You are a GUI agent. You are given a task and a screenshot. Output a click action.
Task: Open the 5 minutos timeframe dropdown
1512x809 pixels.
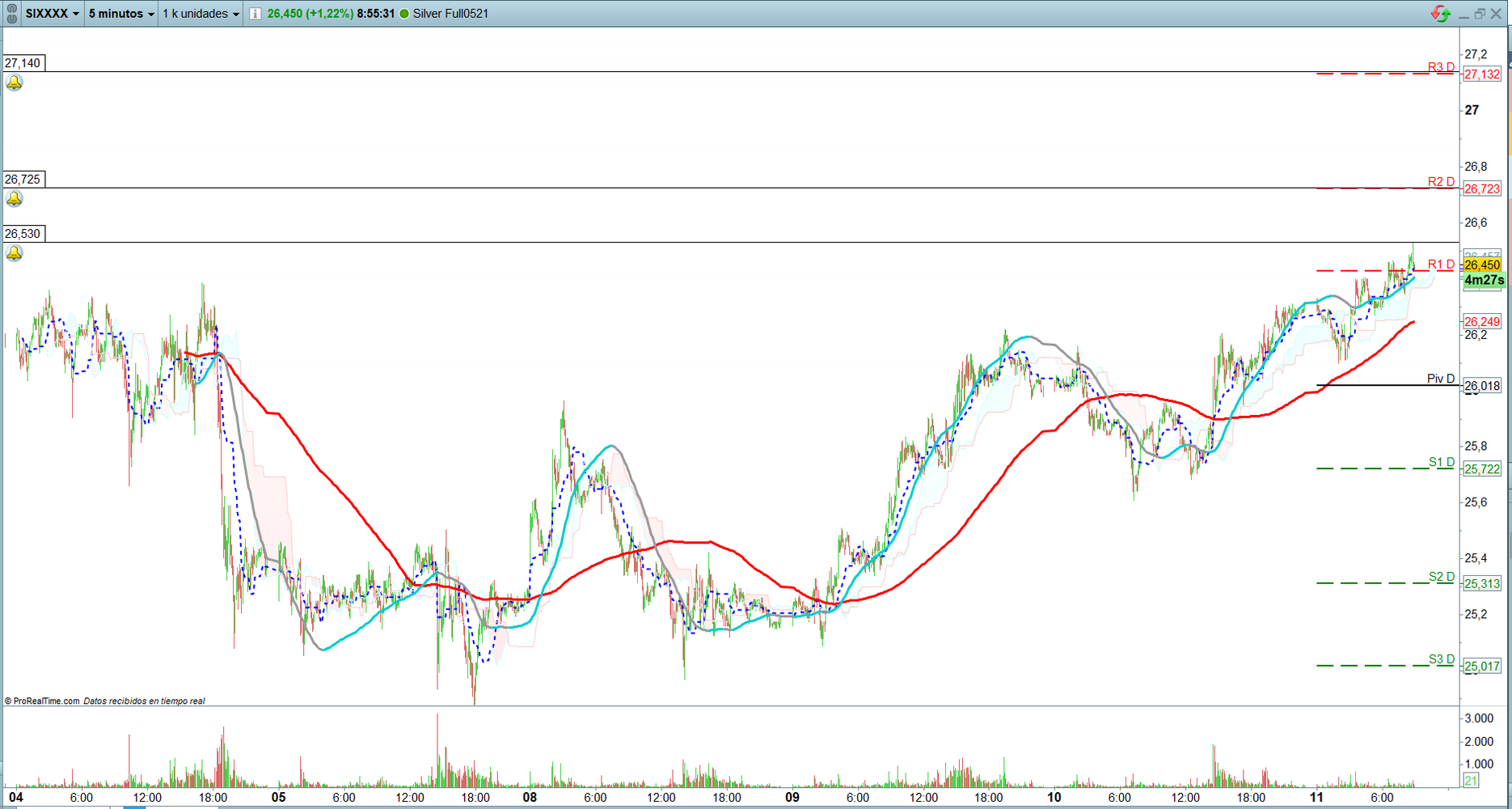tap(121, 14)
